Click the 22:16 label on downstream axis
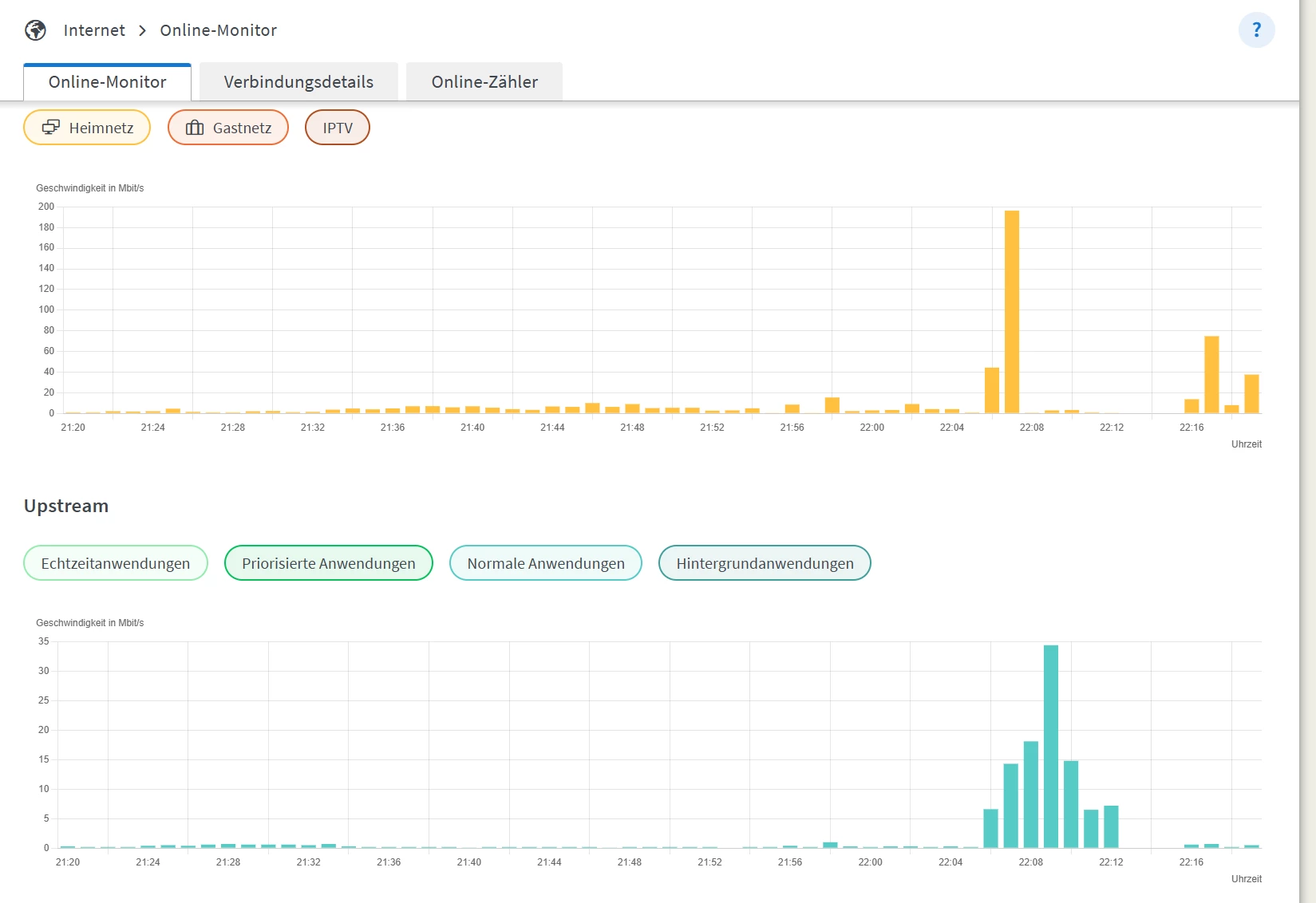The height and width of the screenshot is (903, 1316). tap(1192, 428)
